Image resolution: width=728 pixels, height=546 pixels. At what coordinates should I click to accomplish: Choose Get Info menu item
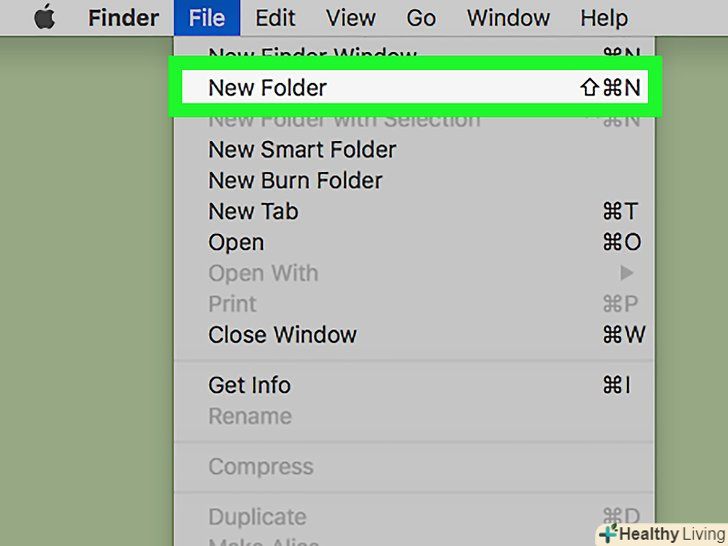click(249, 385)
